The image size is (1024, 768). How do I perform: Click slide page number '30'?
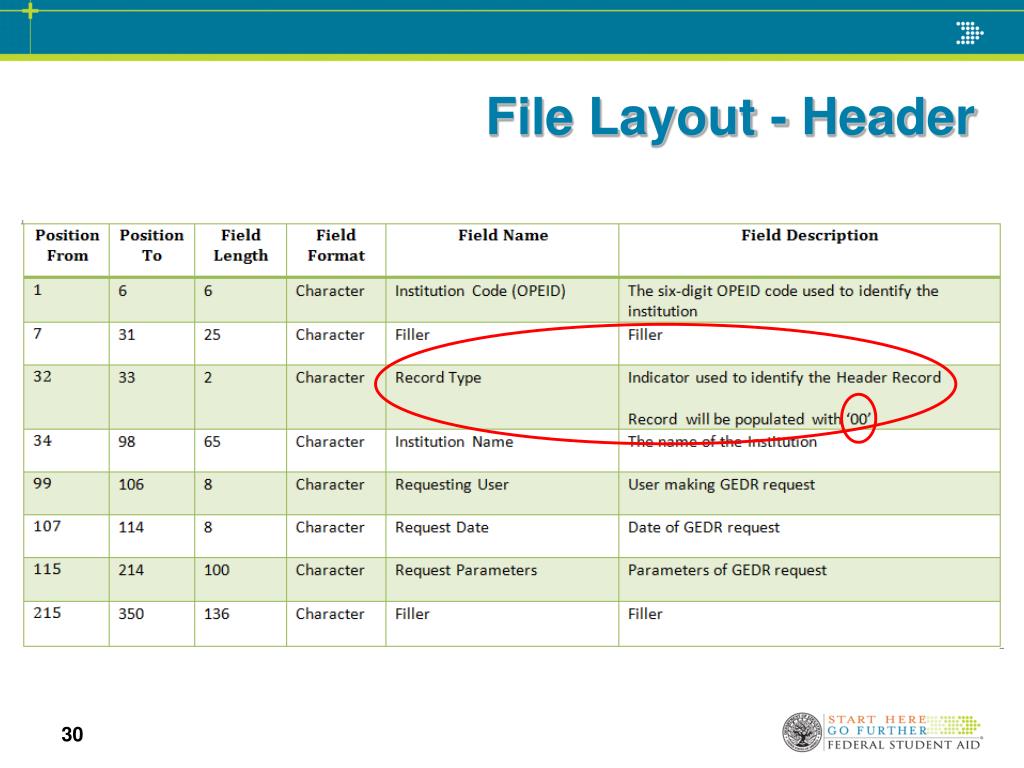[x=72, y=735]
